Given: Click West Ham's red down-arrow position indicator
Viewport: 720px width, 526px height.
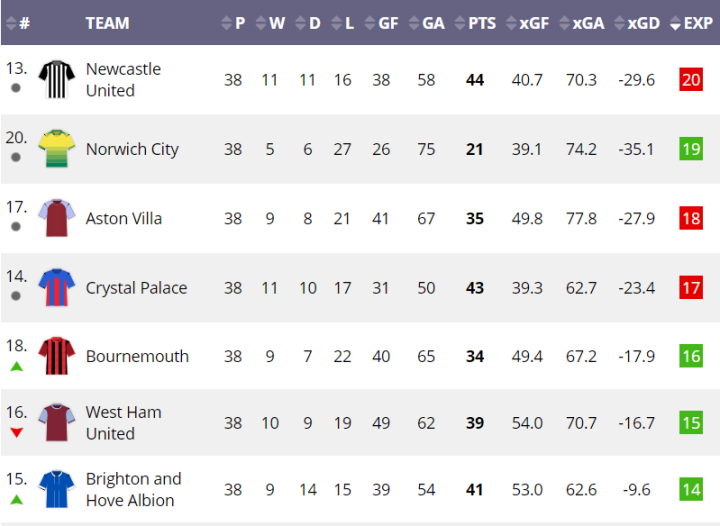Looking at the screenshot, I should click(x=16, y=433).
